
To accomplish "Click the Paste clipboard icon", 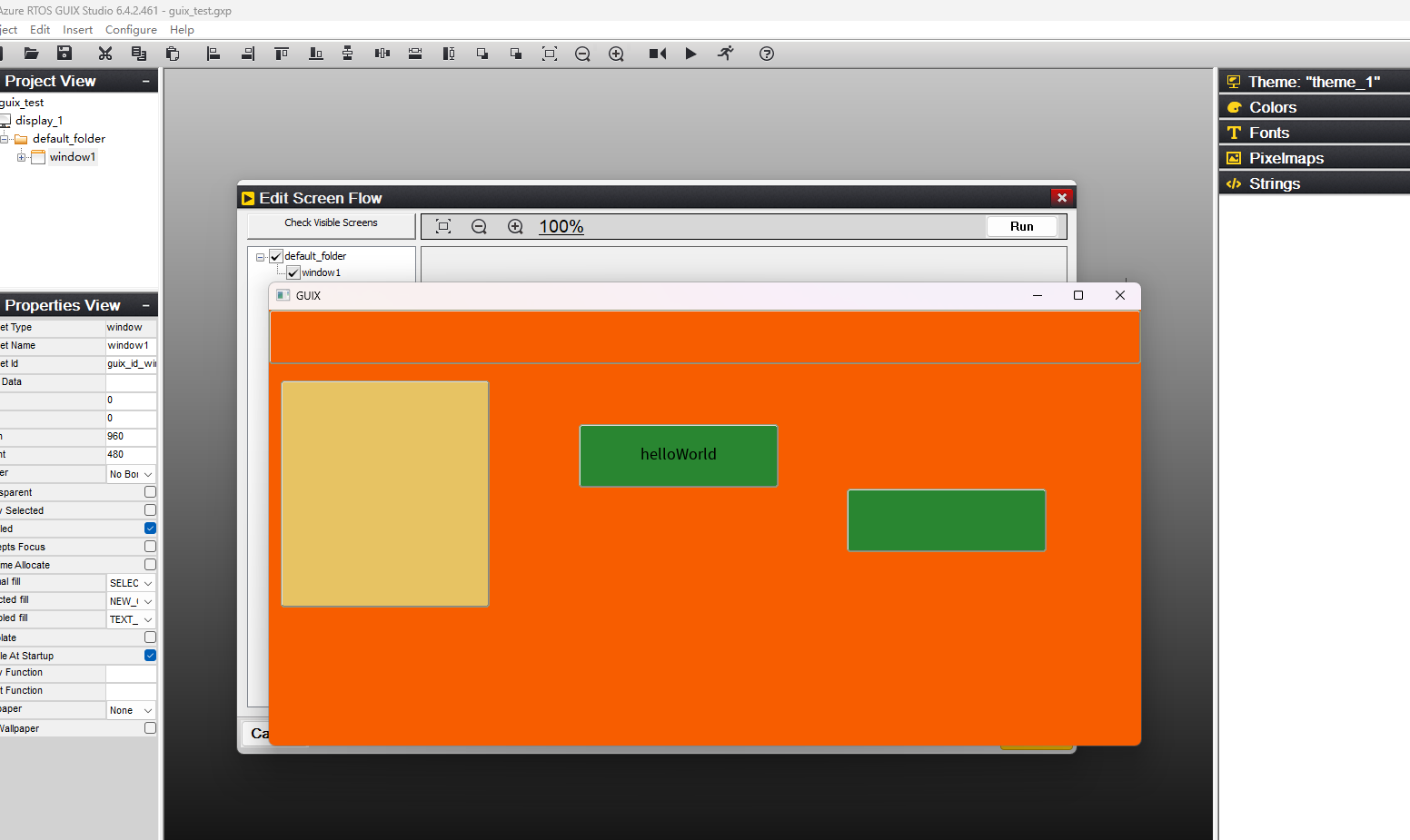I will pos(173,54).
